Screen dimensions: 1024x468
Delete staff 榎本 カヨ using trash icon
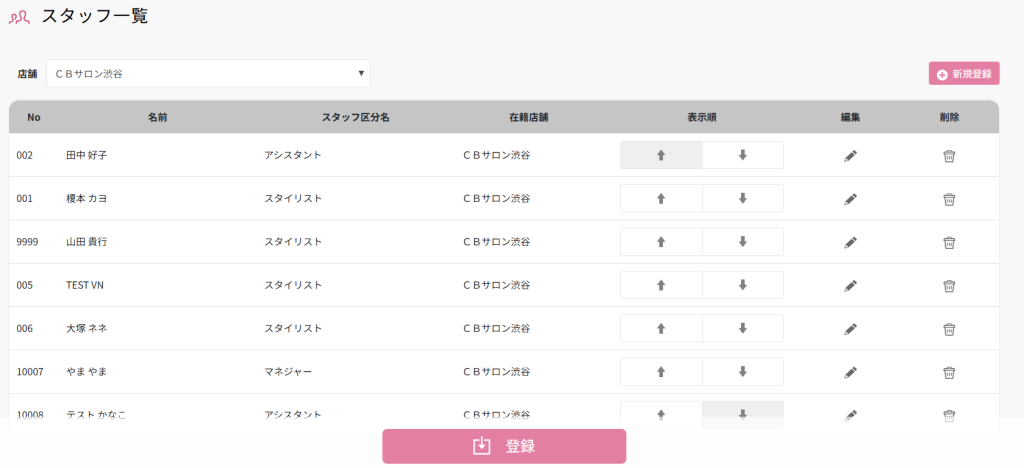tap(949, 199)
